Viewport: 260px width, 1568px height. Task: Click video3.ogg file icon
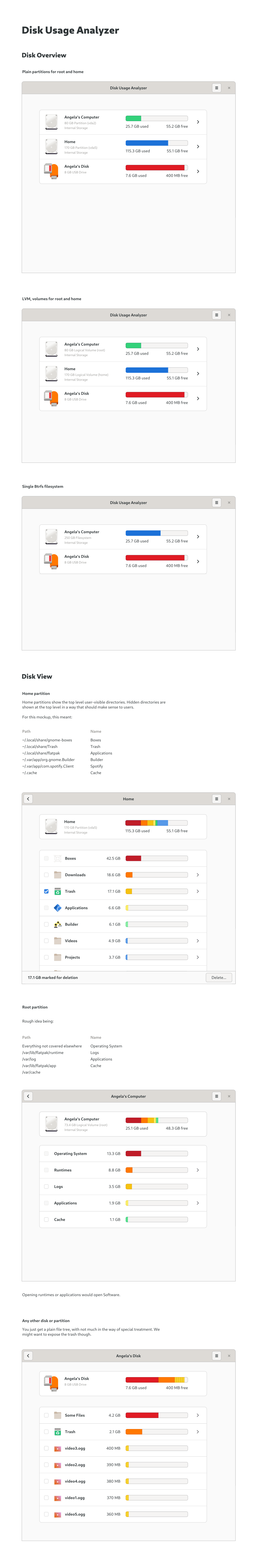tap(57, 1448)
